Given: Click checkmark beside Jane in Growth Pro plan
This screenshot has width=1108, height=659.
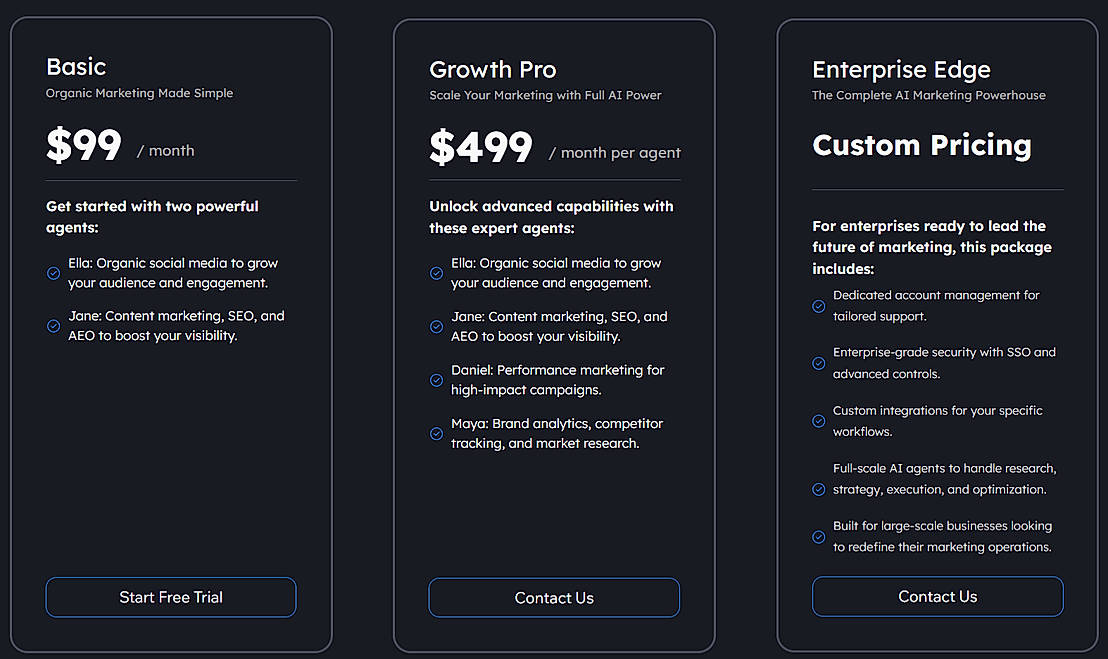Looking at the screenshot, I should pyautogui.click(x=436, y=327).
